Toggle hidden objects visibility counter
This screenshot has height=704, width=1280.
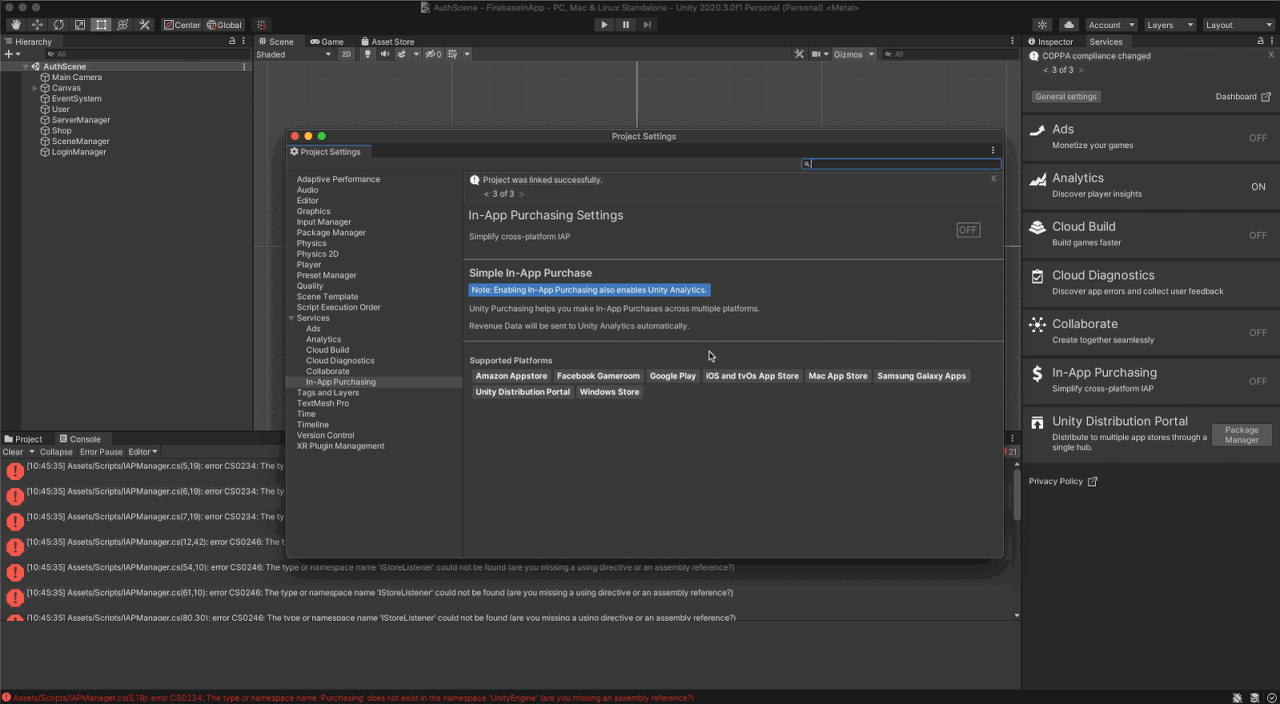[433, 54]
